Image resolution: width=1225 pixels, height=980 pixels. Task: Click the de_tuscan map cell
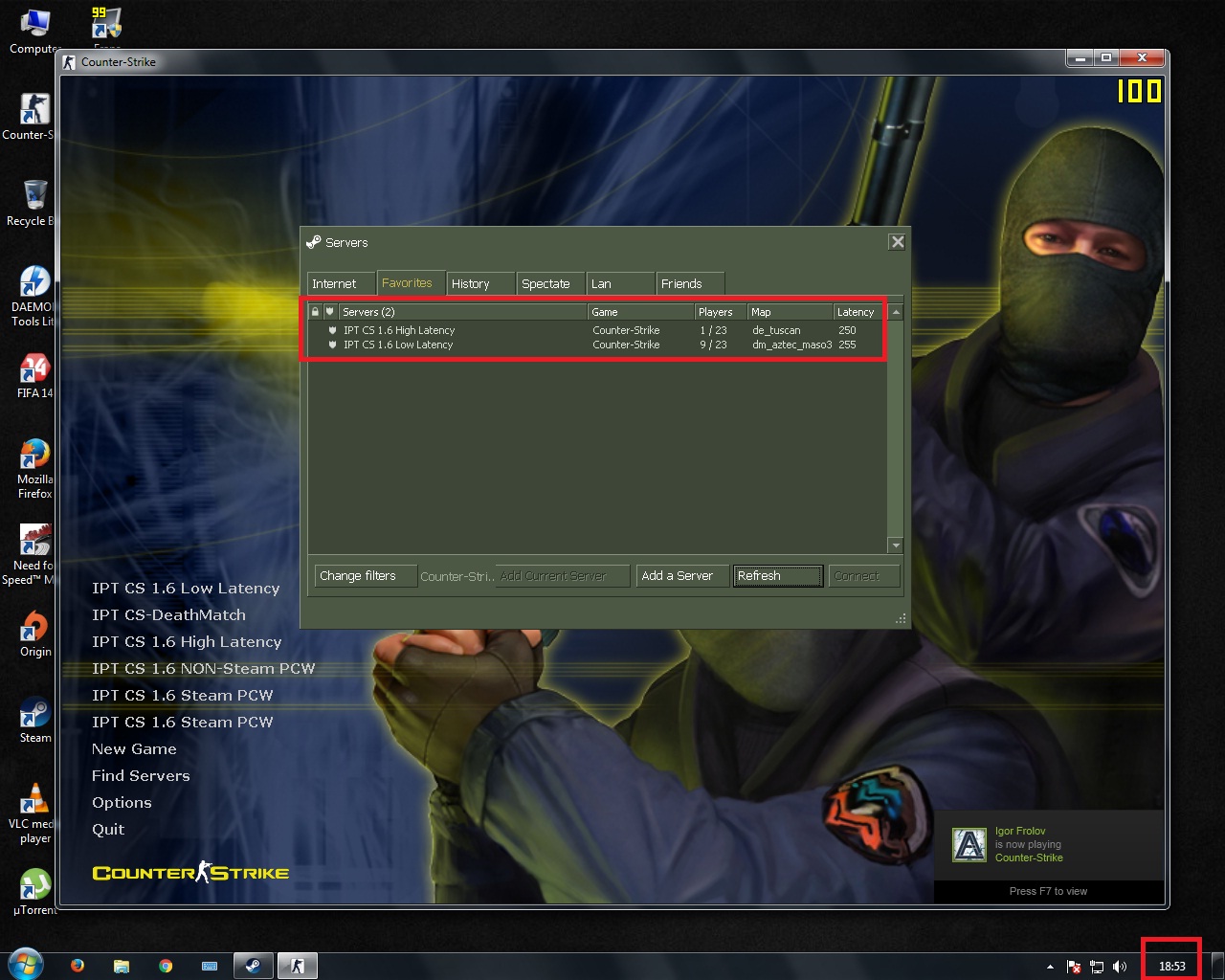(x=776, y=330)
